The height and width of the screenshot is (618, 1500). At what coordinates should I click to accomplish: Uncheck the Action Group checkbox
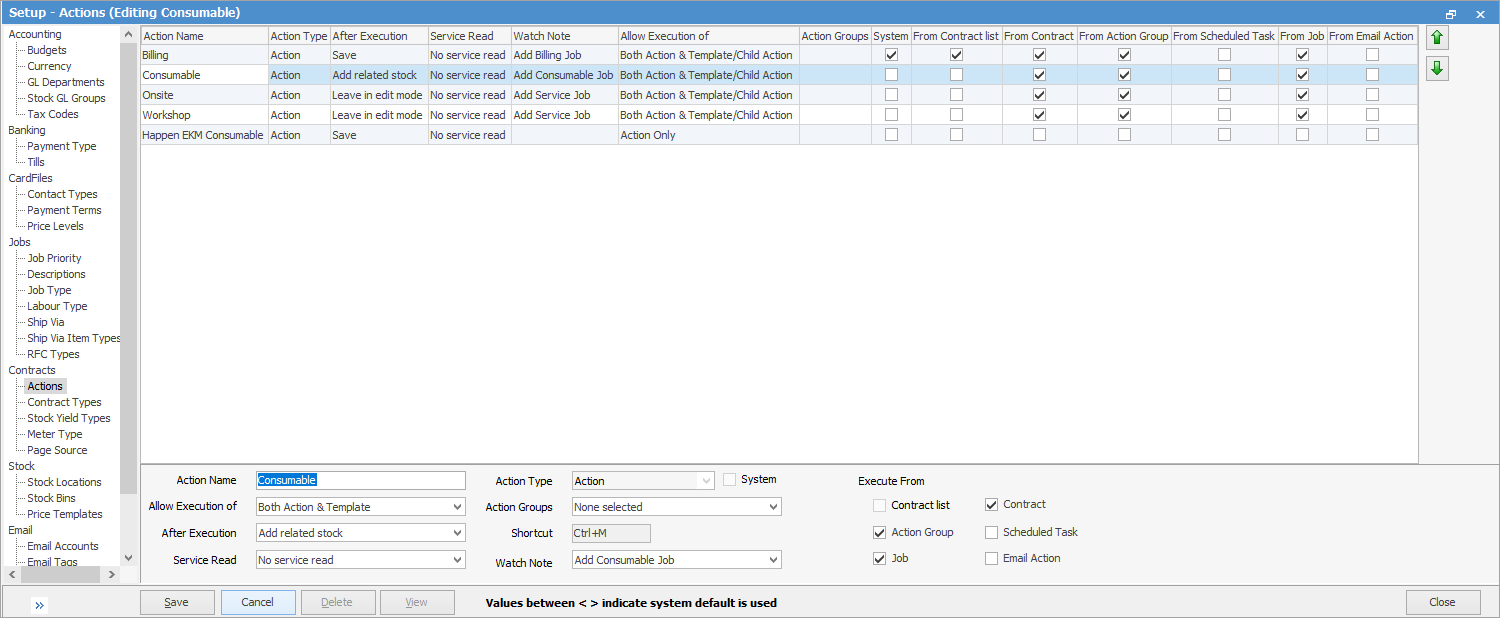pos(879,533)
